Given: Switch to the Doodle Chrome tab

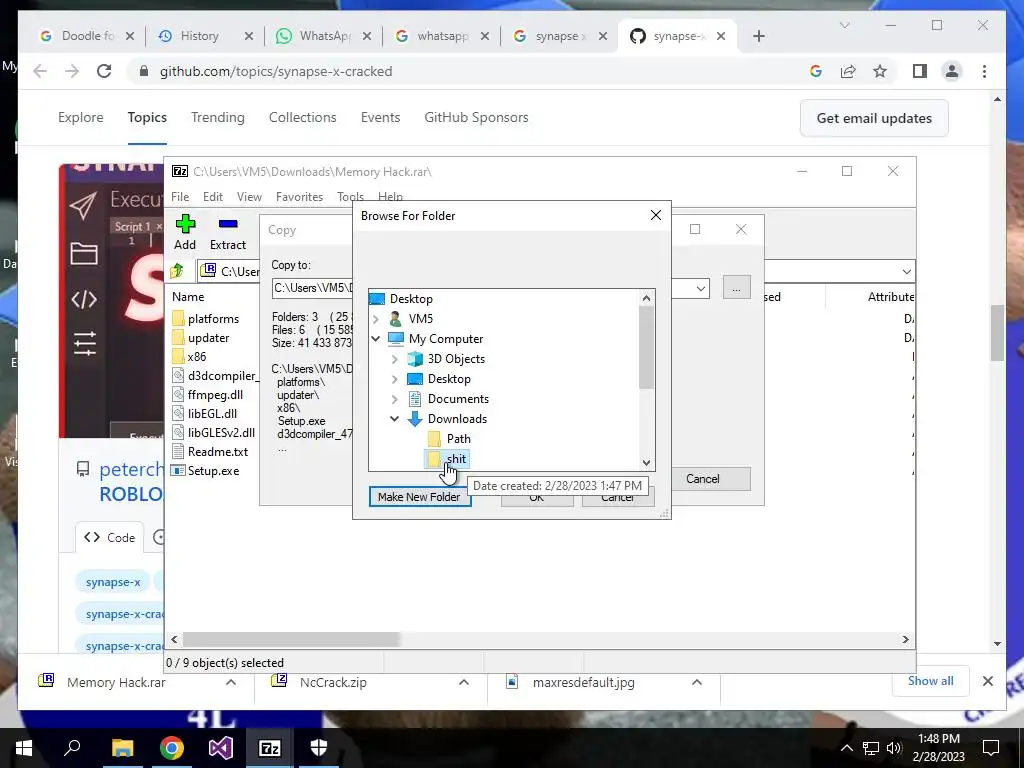Looking at the screenshot, I should 87,36.
